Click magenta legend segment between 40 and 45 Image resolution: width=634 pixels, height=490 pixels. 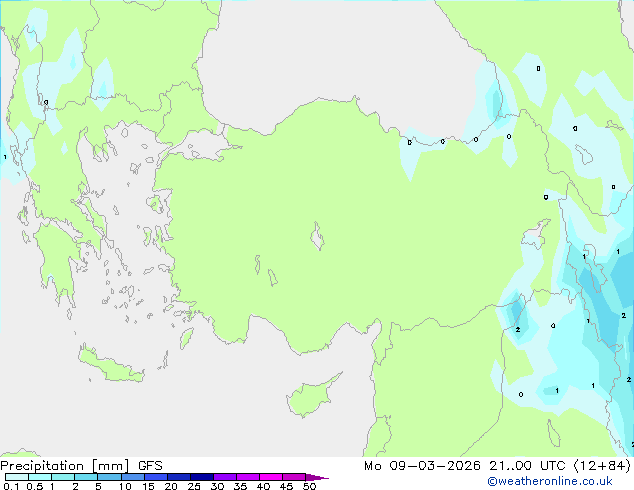(271, 477)
